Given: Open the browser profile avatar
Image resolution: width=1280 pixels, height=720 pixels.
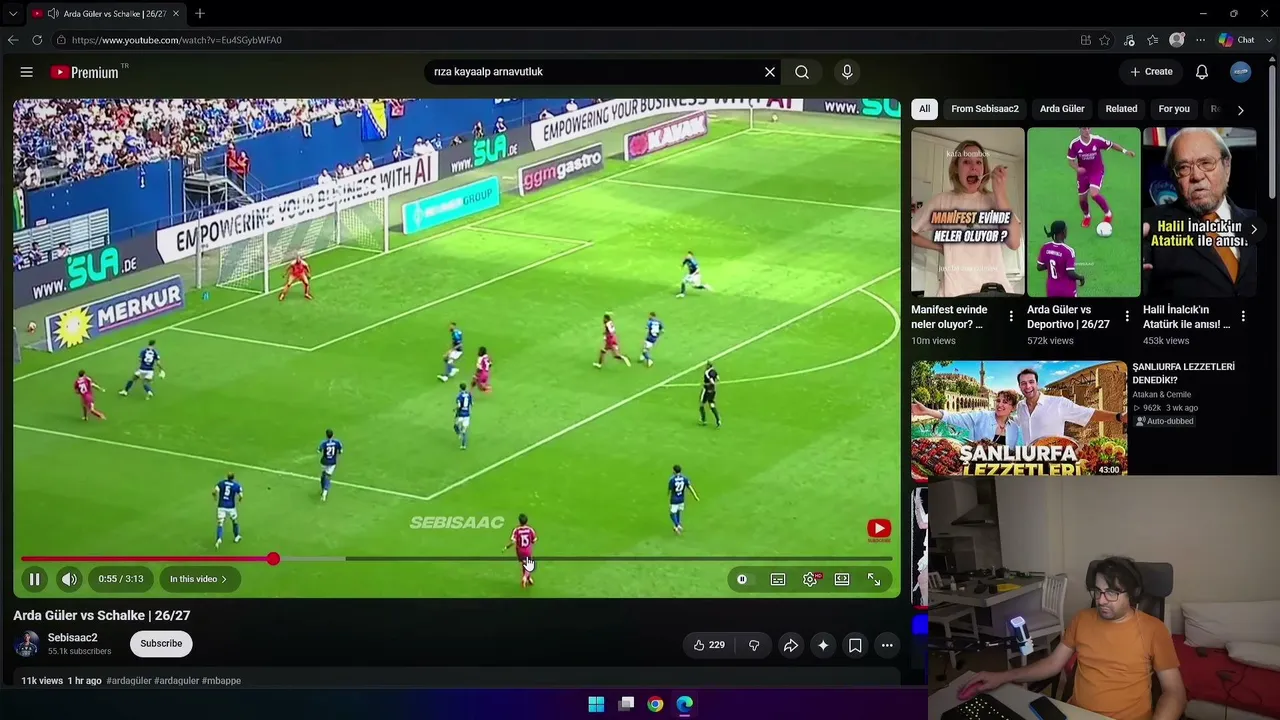Looking at the screenshot, I should pos(1177,40).
